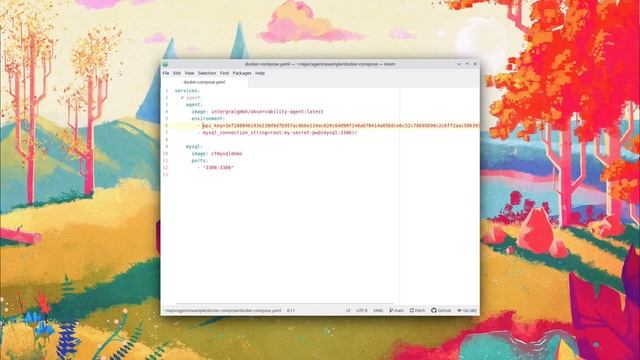Click the git branch main indicator
This screenshot has height=360, width=640.
click(396, 311)
